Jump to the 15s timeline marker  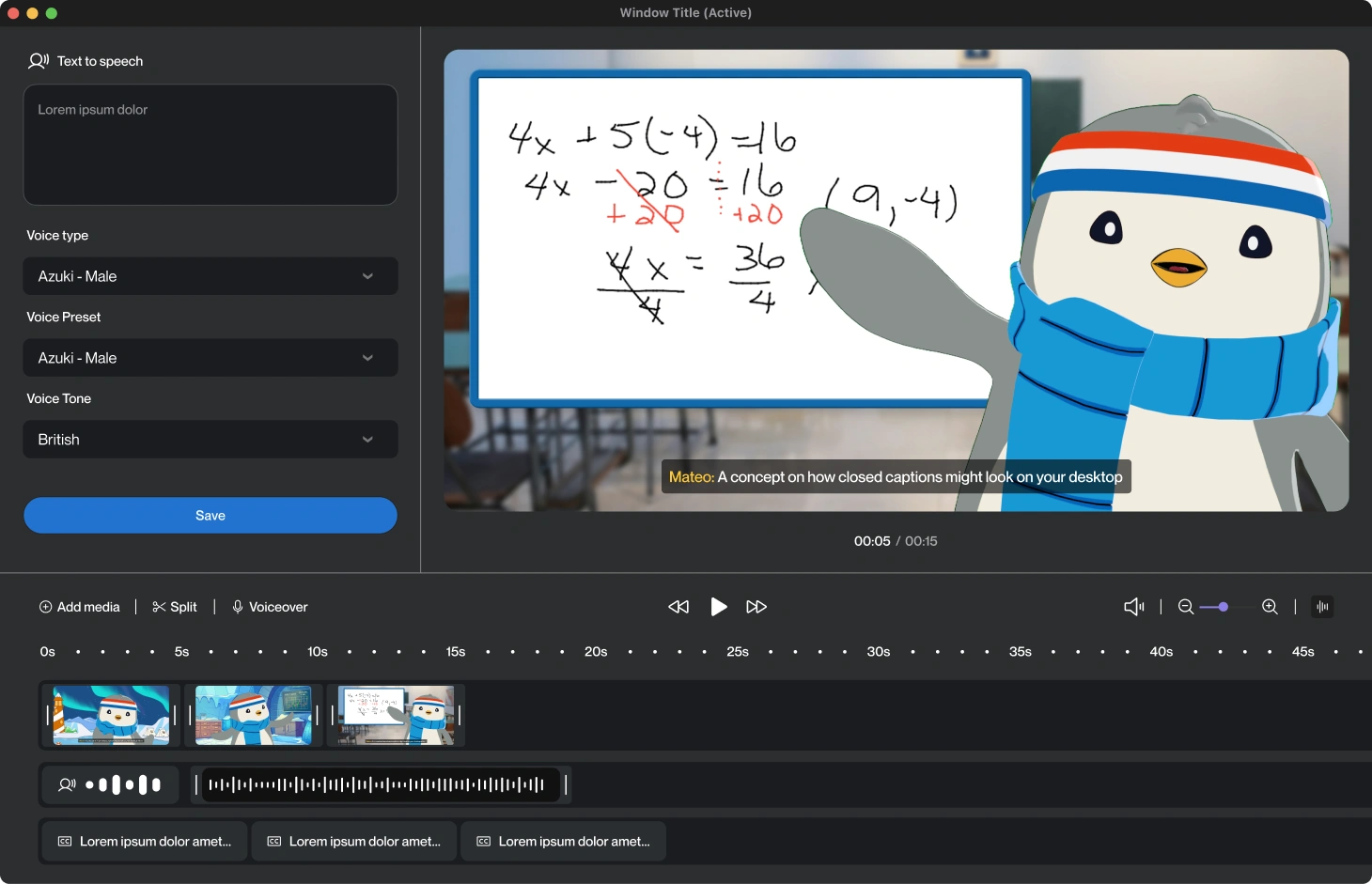click(456, 652)
